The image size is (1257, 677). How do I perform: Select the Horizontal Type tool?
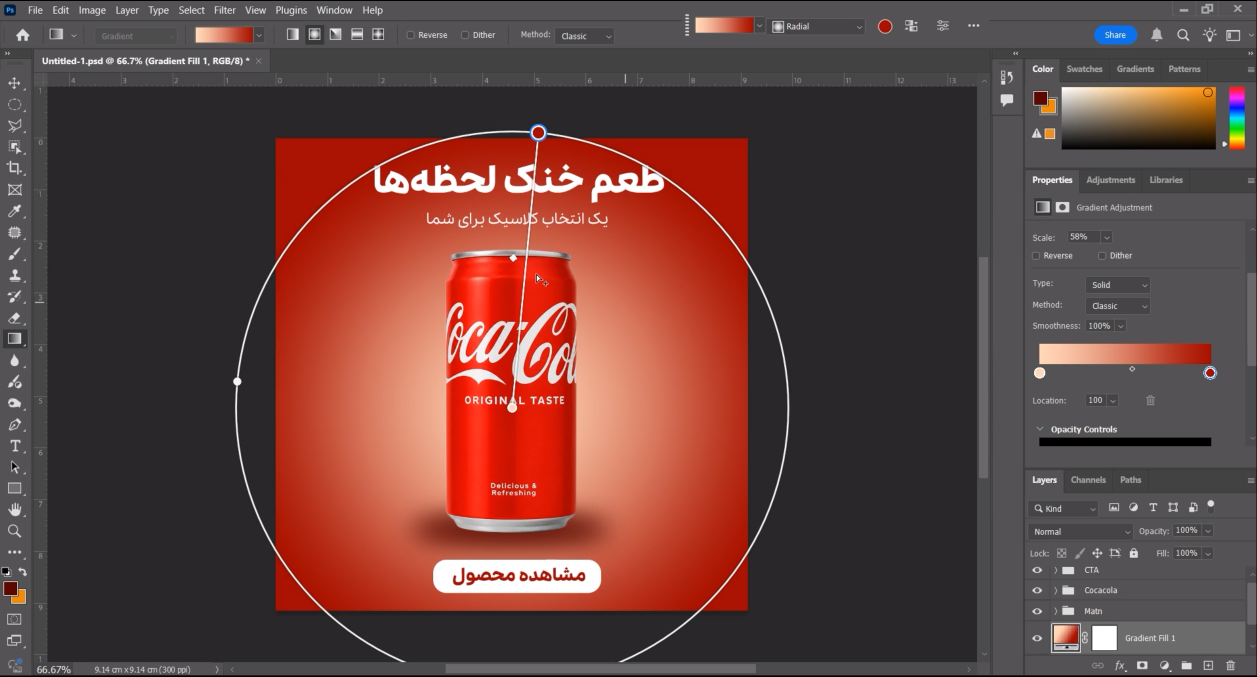point(15,446)
